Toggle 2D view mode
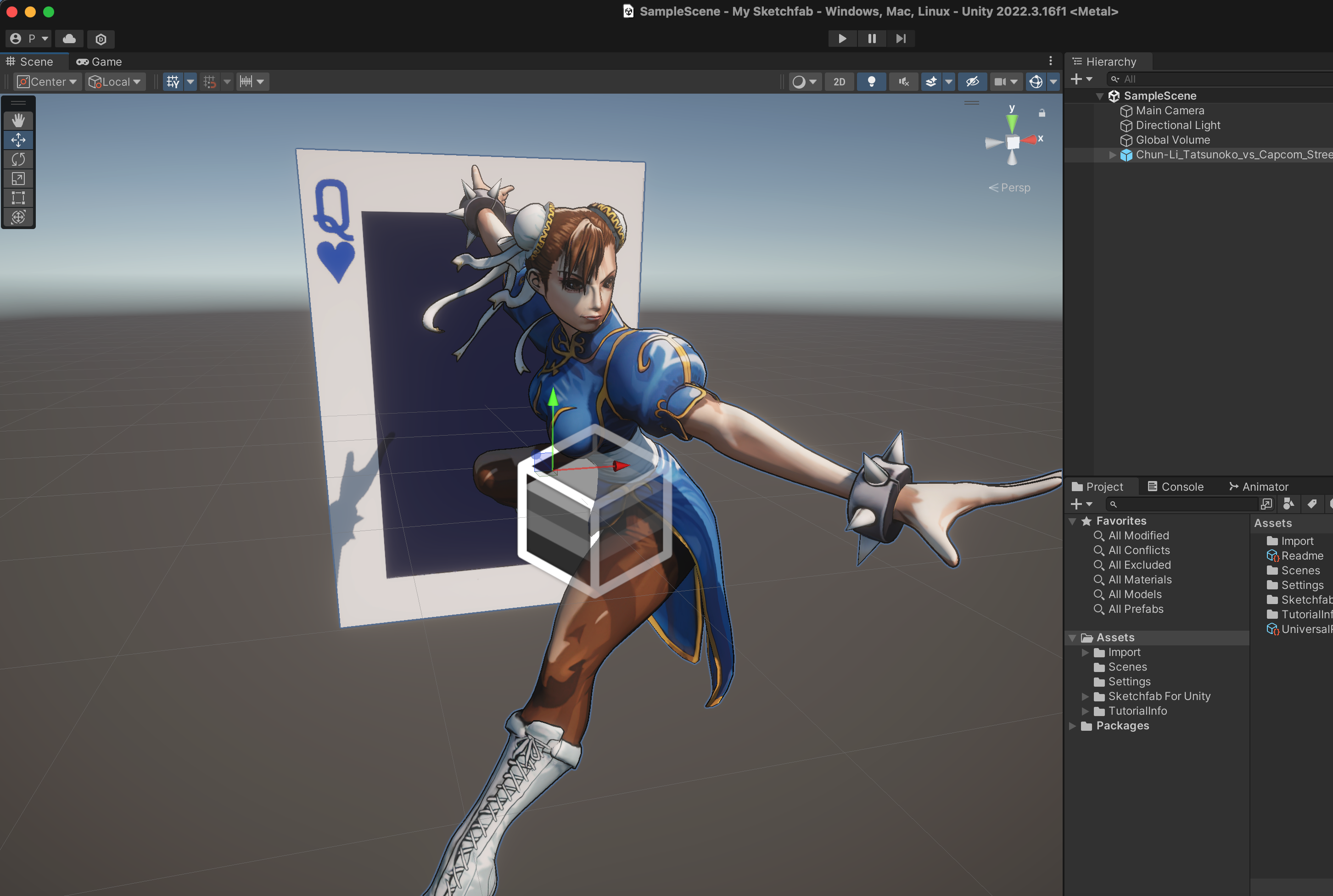This screenshot has height=896, width=1333. (839, 82)
